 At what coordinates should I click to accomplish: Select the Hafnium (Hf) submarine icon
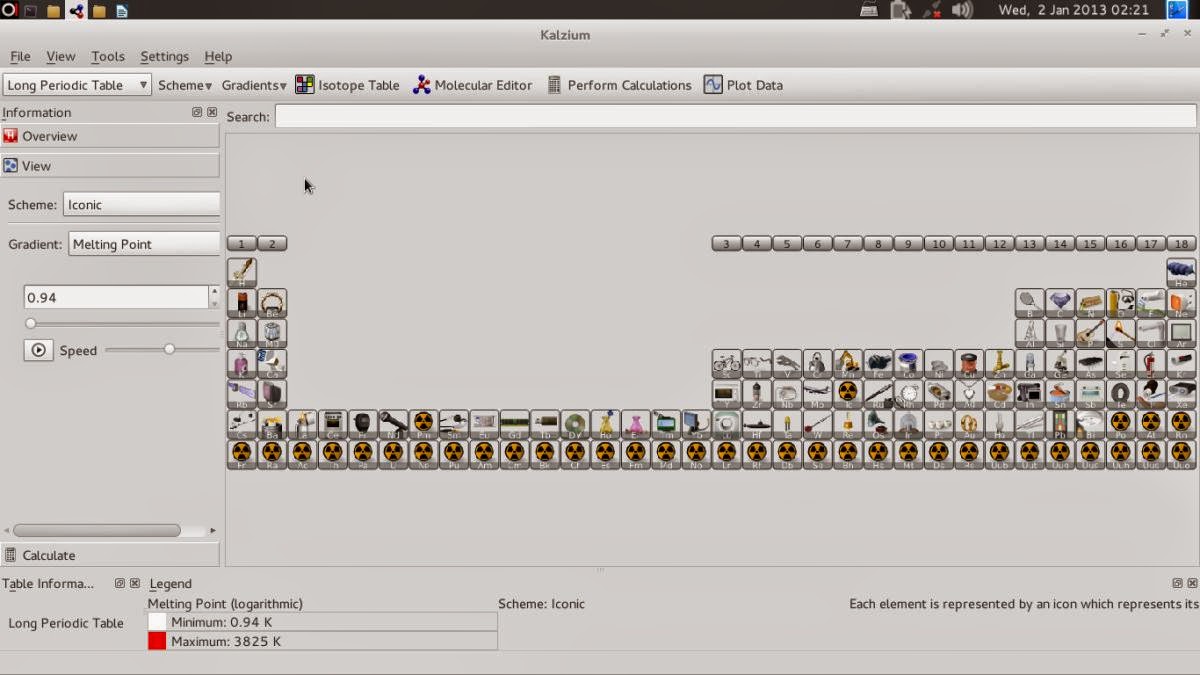[x=757, y=425]
